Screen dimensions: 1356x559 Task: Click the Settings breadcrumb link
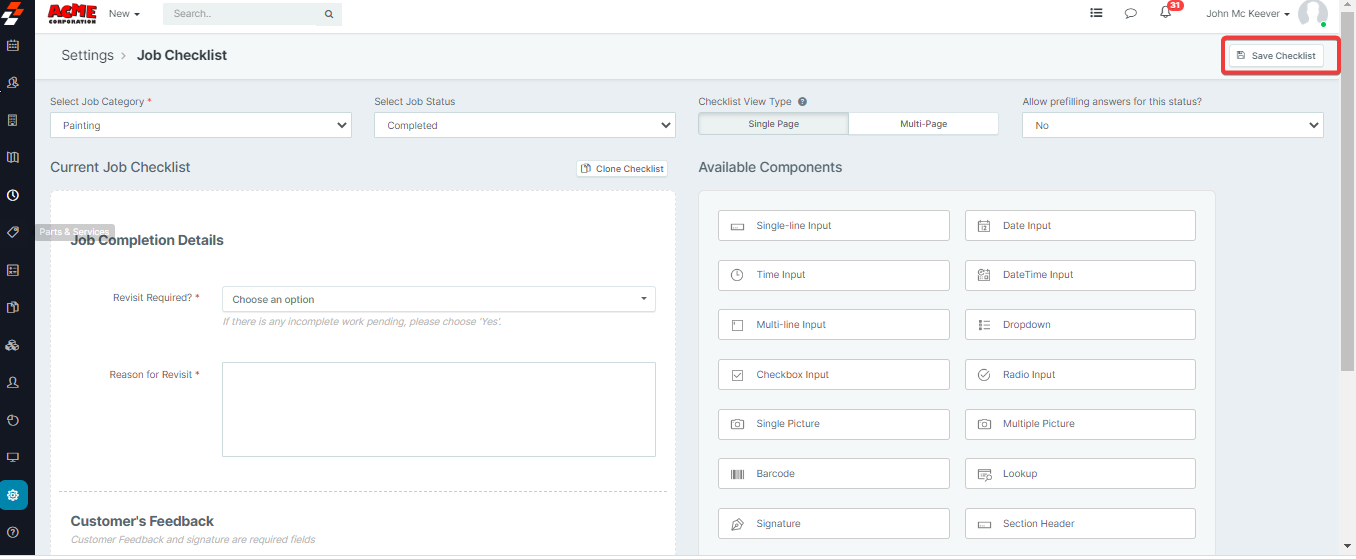point(87,56)
